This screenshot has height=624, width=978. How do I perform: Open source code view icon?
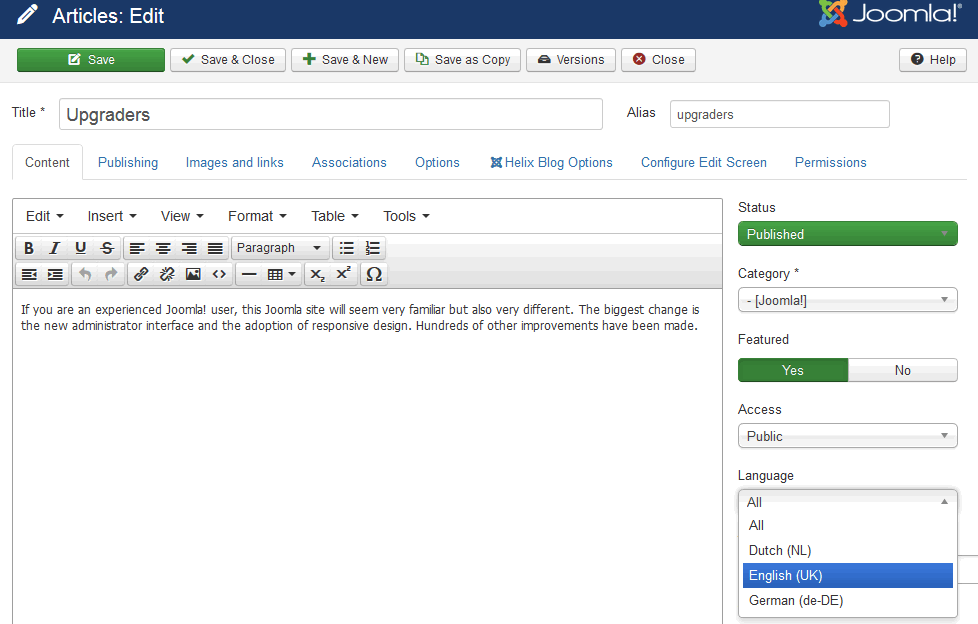pyautogui.click(x=219, y=274)
